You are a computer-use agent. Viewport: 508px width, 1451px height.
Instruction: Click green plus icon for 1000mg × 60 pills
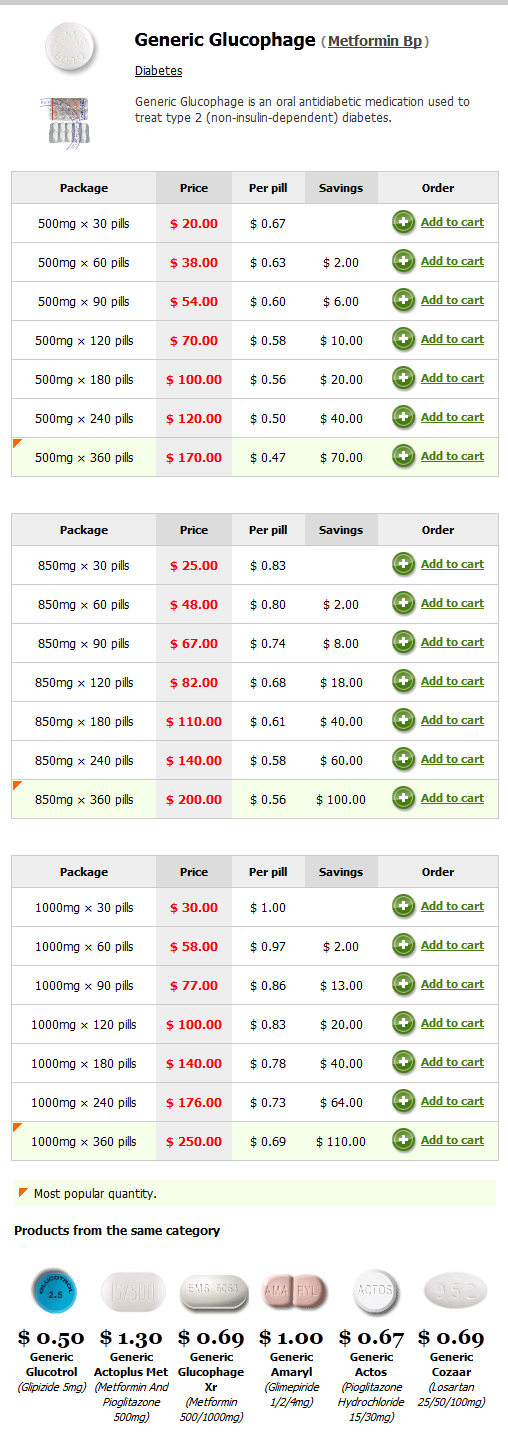pyautogui.click(x=403, y=945)
